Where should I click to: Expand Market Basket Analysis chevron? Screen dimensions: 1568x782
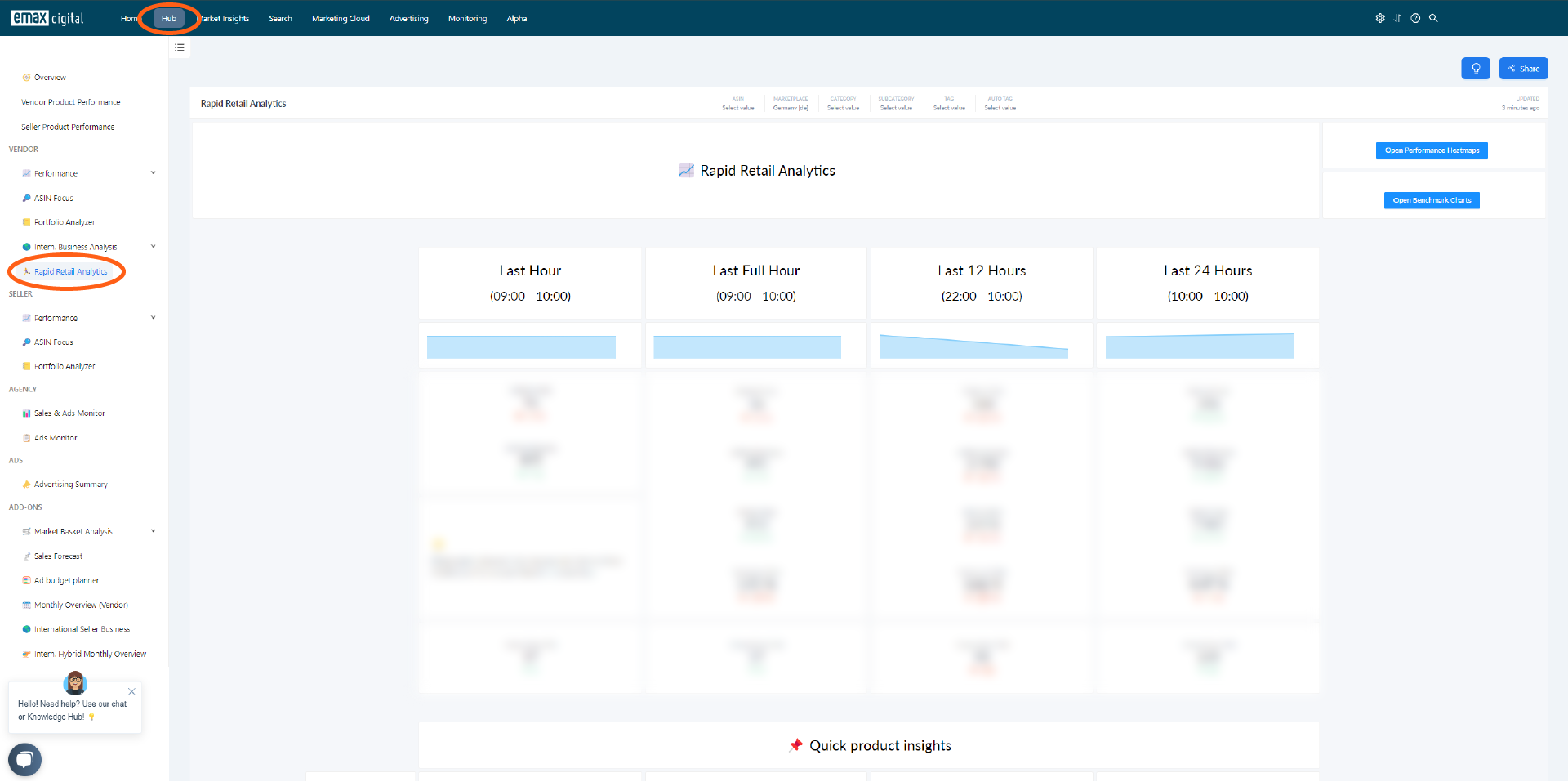click(x=153, y=531)
